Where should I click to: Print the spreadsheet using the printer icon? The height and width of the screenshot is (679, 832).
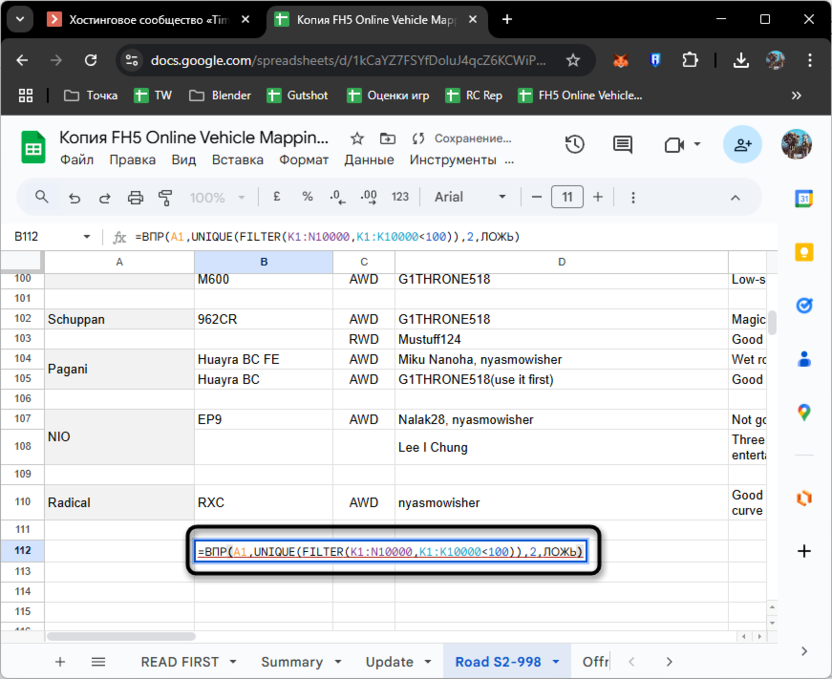135,198
